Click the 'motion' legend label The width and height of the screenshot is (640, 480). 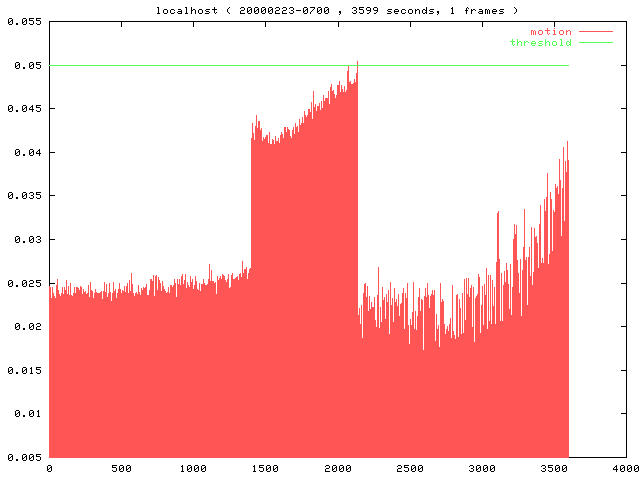pyautogui.click(x=551, y=32)
